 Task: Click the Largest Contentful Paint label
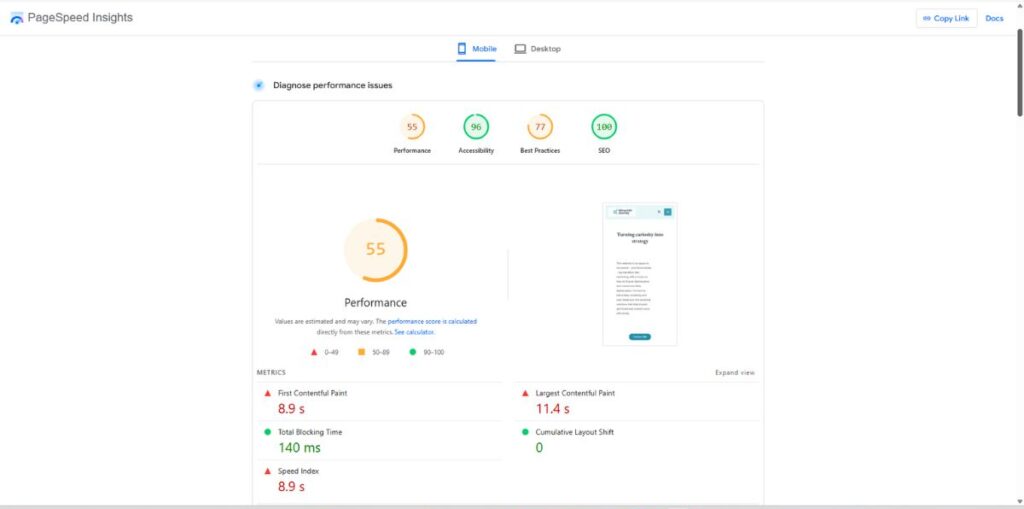click(575, 393)
